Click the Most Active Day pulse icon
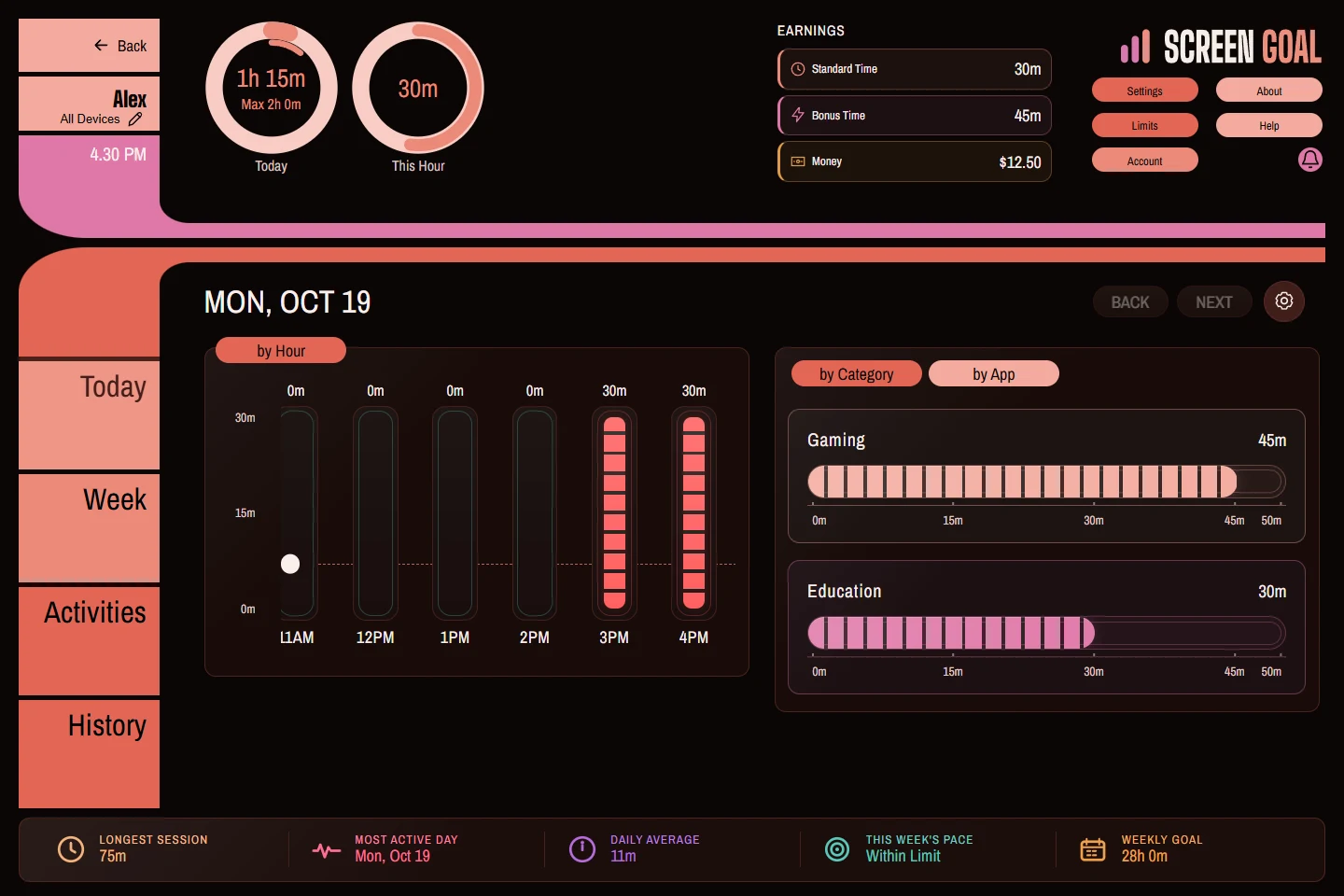The height and width of the screenshot is (896, 1344). (x=327, y=850)
